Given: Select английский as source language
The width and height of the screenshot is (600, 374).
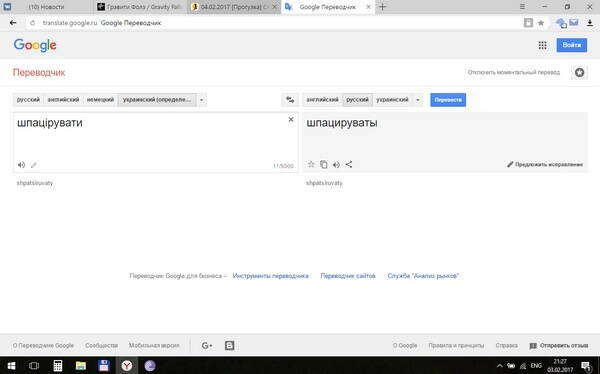Looking at the screenshot, I should tap(63, 100).
